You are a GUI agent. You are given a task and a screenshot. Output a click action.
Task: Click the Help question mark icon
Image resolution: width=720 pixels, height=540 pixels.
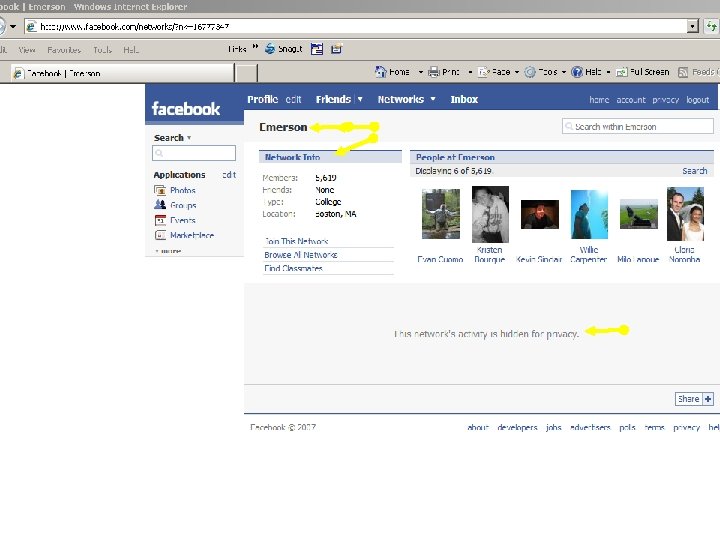tap(577, 72)
